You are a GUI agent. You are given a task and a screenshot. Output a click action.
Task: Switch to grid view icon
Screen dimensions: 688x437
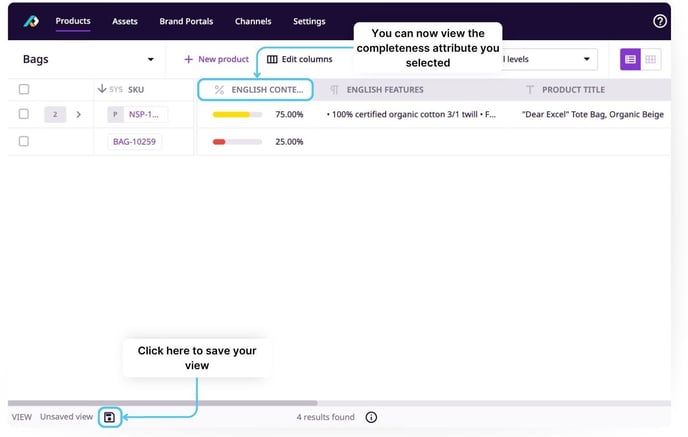click(651, 59)
